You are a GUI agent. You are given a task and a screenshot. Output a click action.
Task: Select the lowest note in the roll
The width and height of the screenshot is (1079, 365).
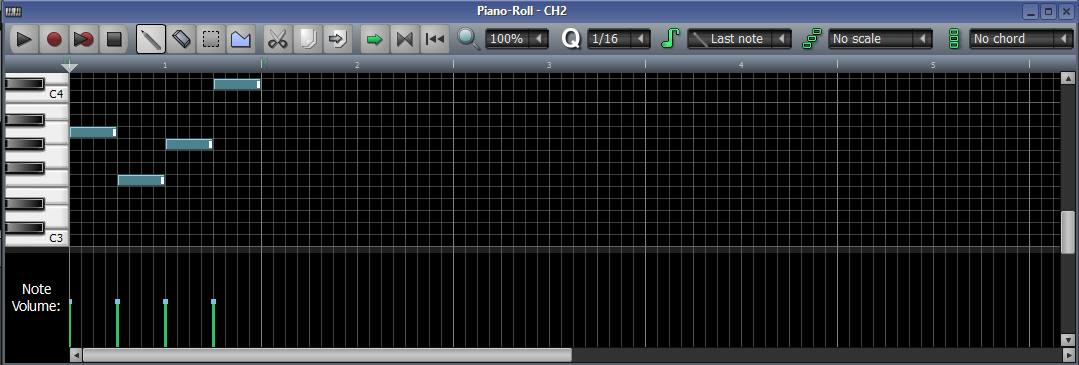[141, 180]
